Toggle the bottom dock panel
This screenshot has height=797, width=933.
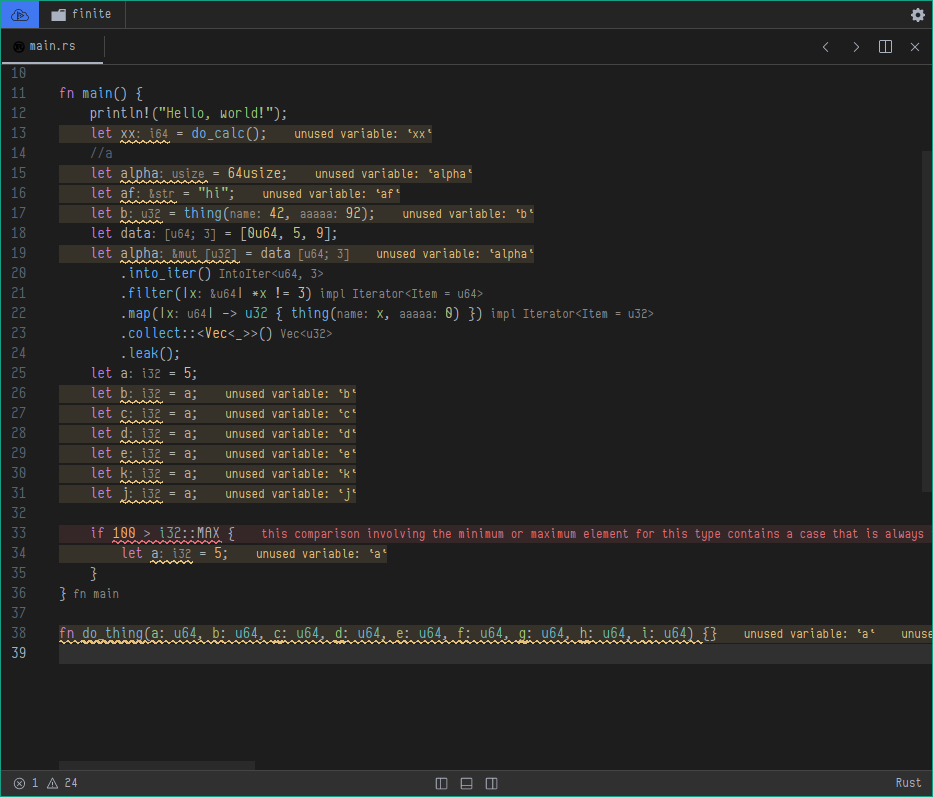[466, 783]
